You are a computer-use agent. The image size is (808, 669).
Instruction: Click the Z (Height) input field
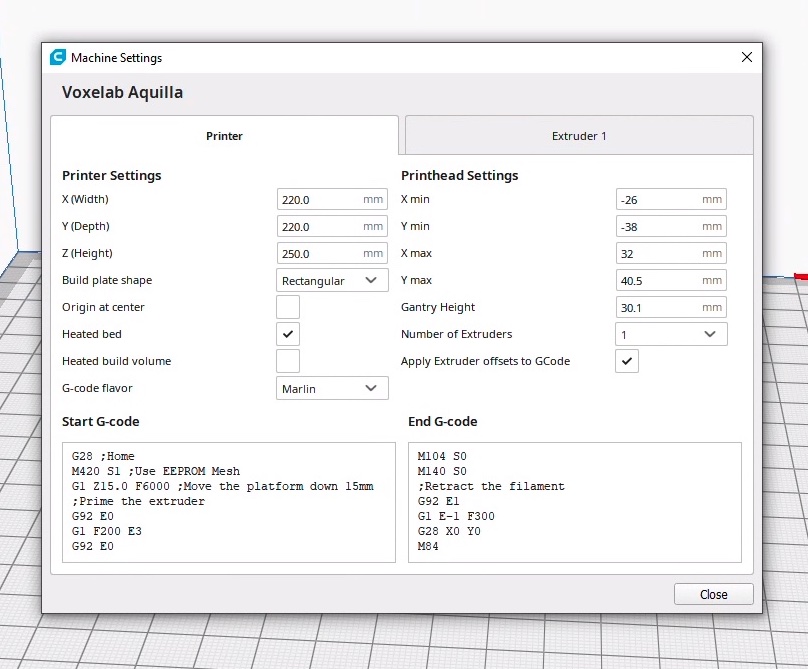(x=332, y=253)
